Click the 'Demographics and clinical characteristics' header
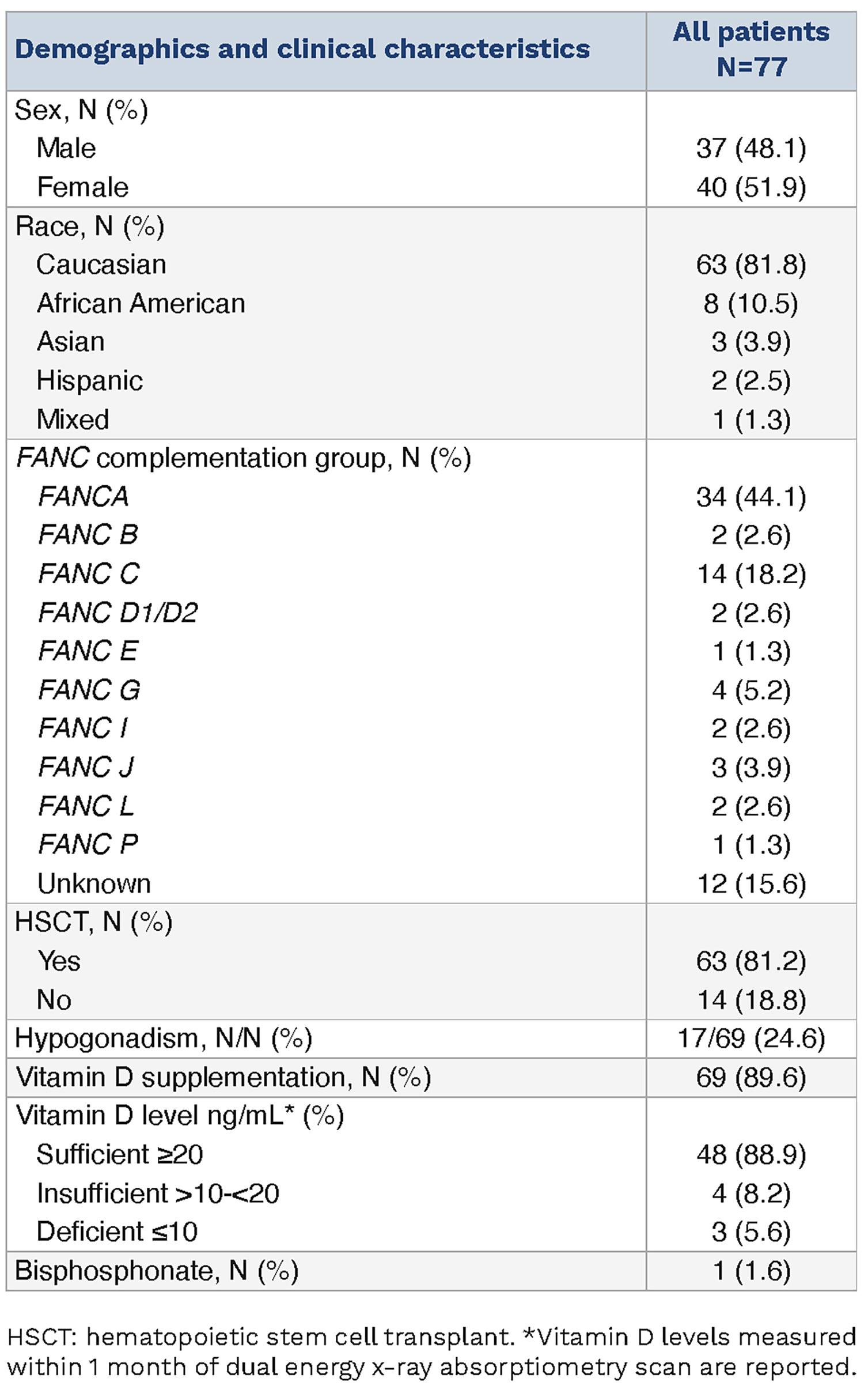Screen dimensions: 868x1386 (302, 50)
